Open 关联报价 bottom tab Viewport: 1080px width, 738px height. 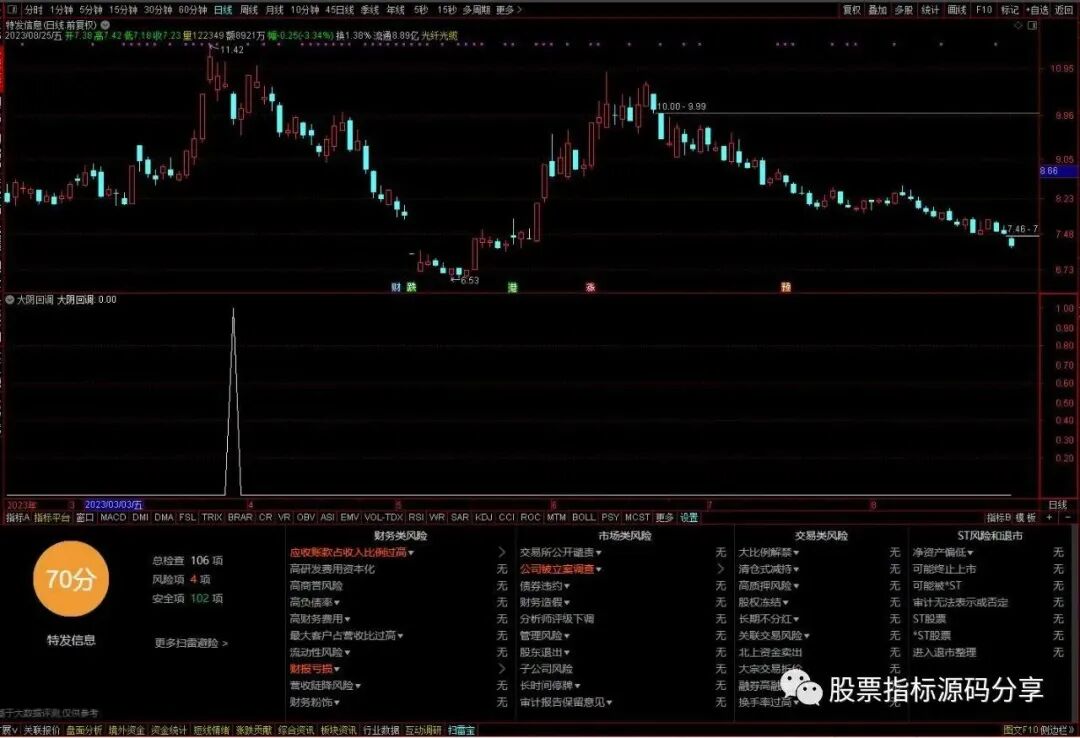(x=42, y=730)
